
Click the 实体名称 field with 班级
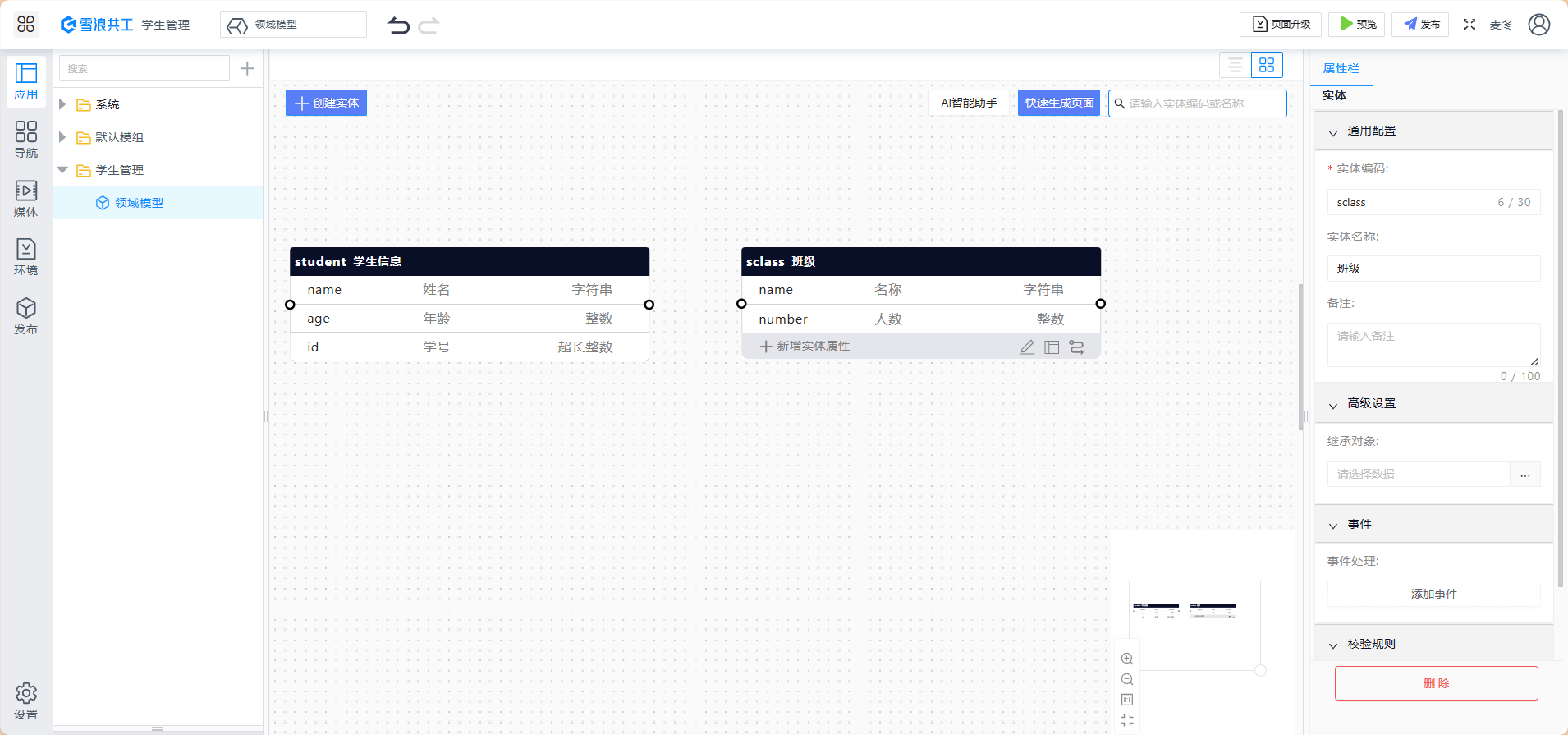1434,269
